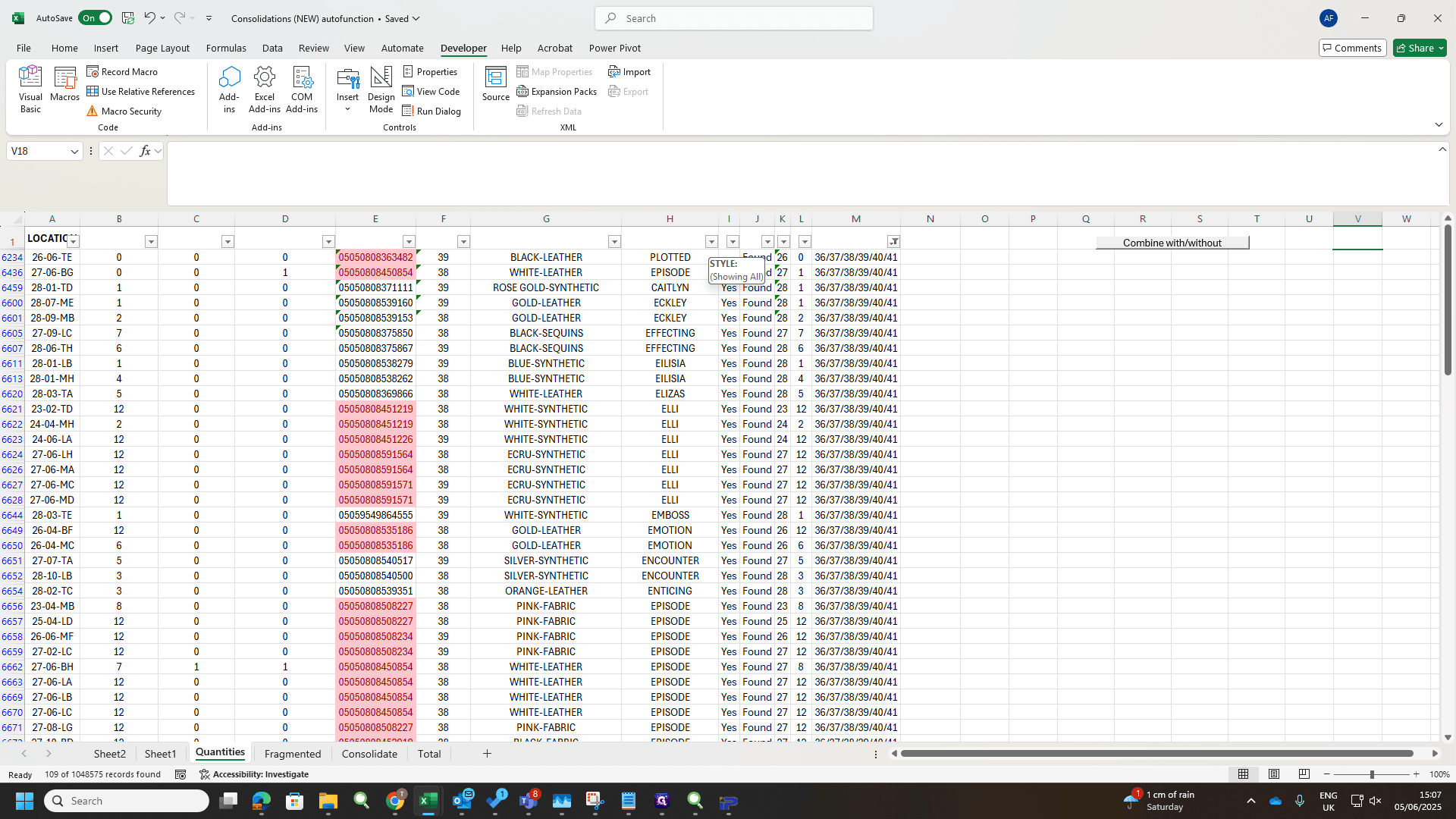Start Record Macro
Screen dimensions: 1456x819
pos(122,71)
